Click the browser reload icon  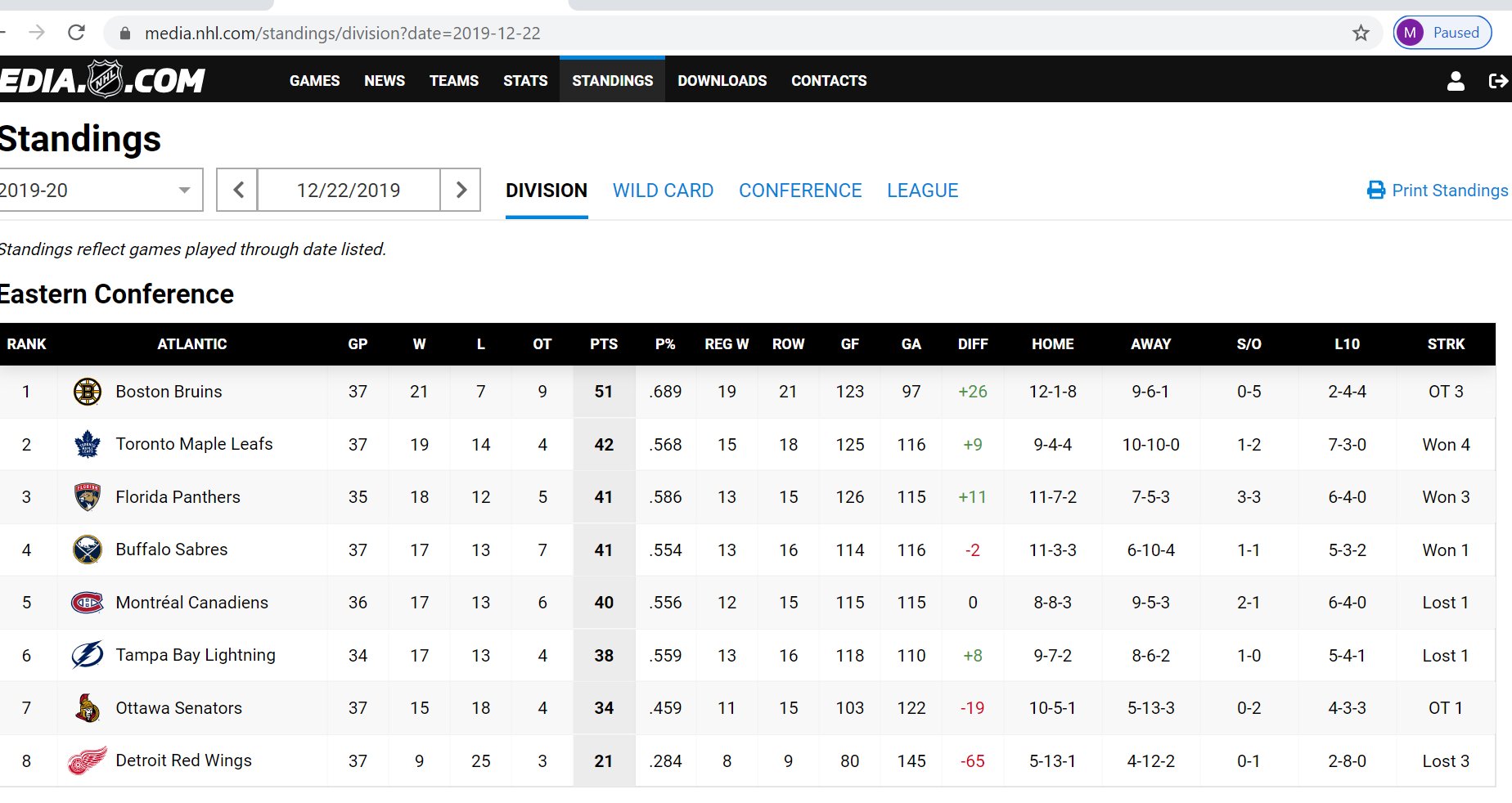[76, 33]
